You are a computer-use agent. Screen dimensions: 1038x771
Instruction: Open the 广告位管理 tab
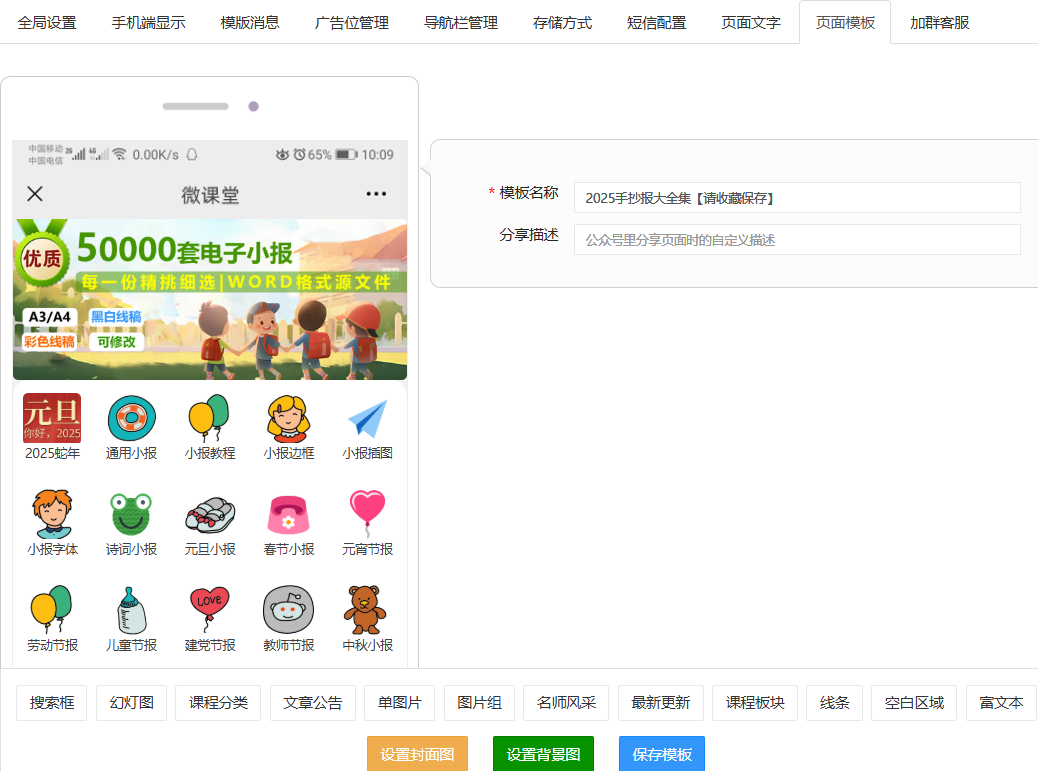[352, 22]
